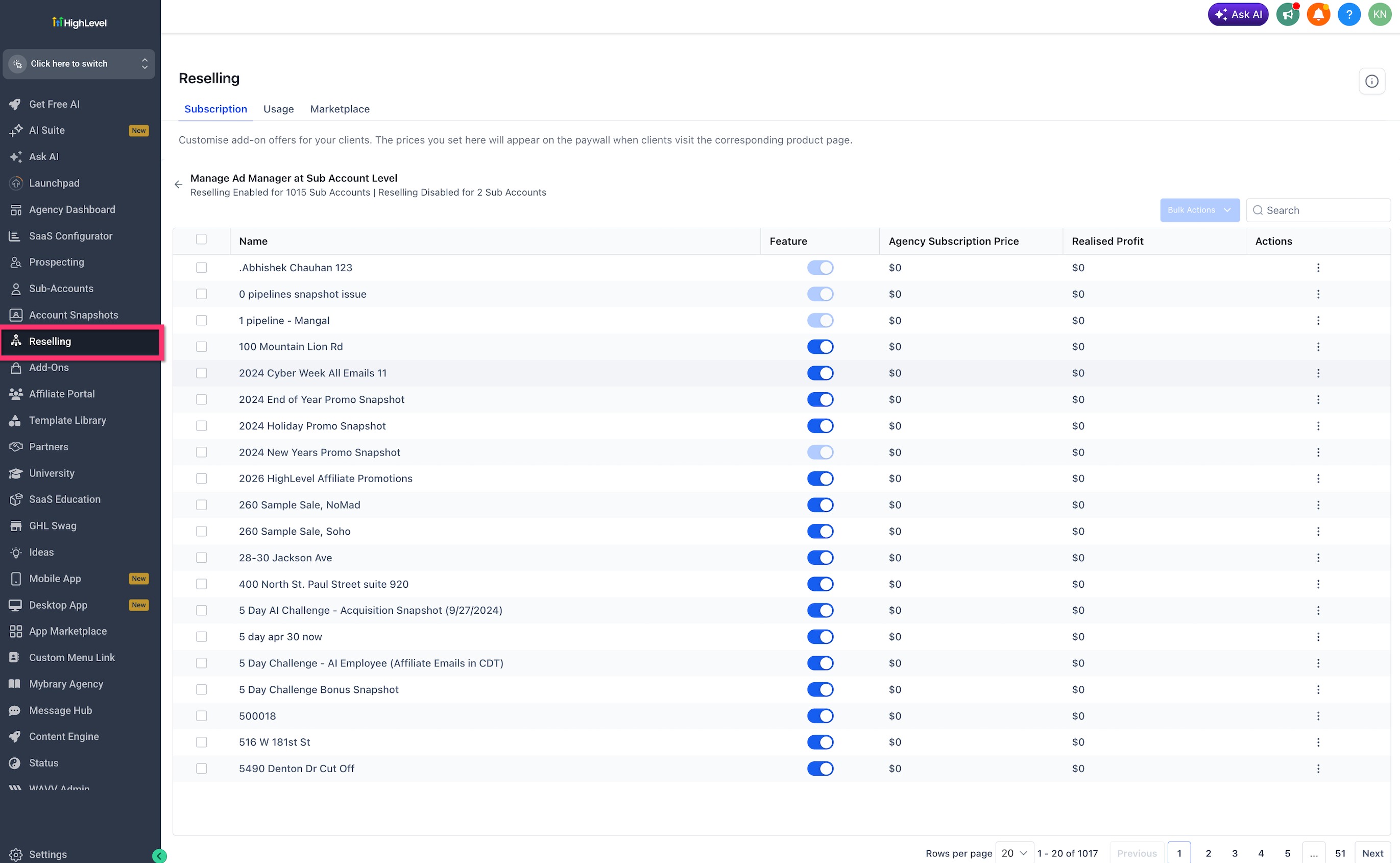Image resolution: width=1400 pixels, height=863 pixels.
Task: Select Reselling in the sidebar
Action: [80, 341]
